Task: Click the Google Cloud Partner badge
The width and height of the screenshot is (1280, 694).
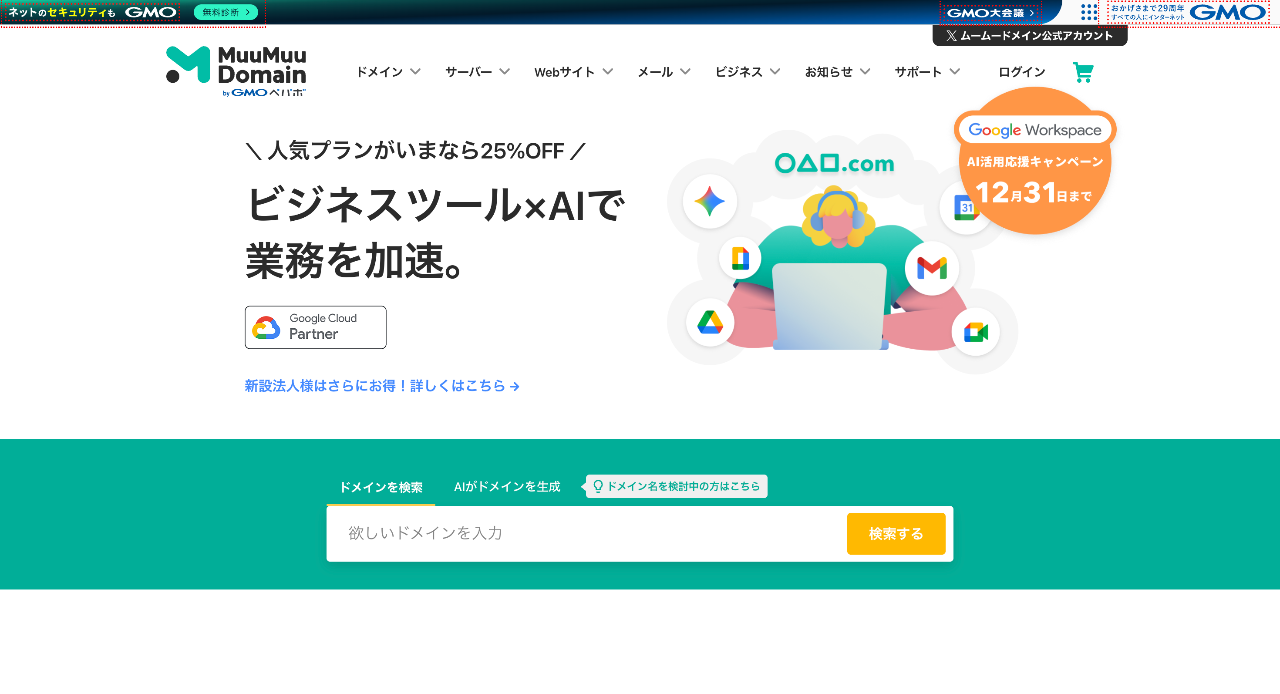Action: 315,327
